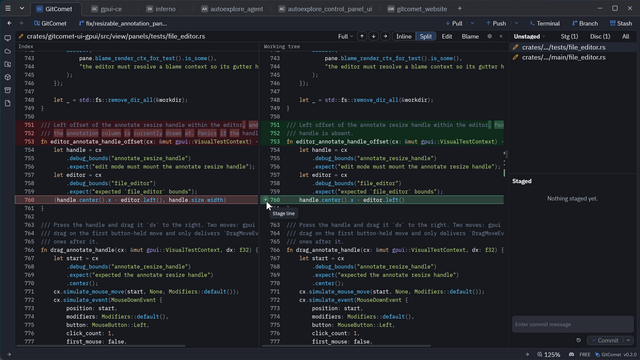
Task: Click the GitComet v0.2.0 version label
Action: pyautogui.click(x=616, y=355)
